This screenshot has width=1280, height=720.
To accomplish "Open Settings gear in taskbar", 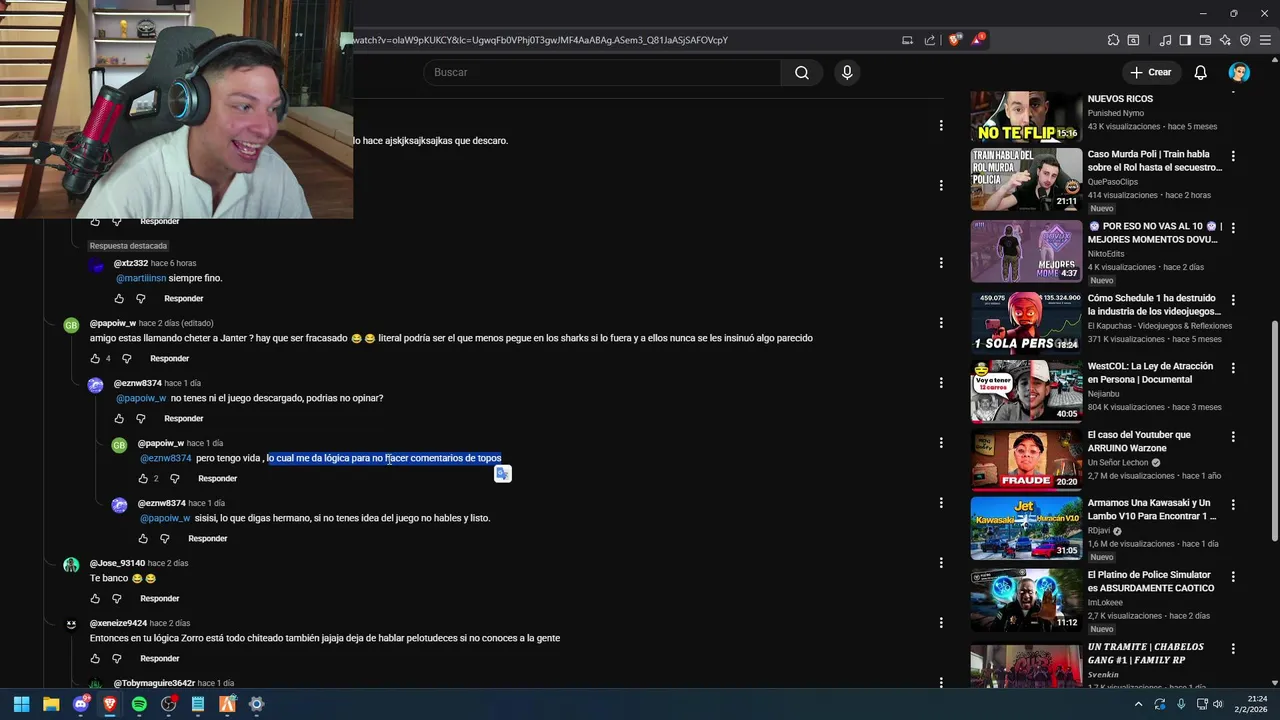I will tap(256, 704).
